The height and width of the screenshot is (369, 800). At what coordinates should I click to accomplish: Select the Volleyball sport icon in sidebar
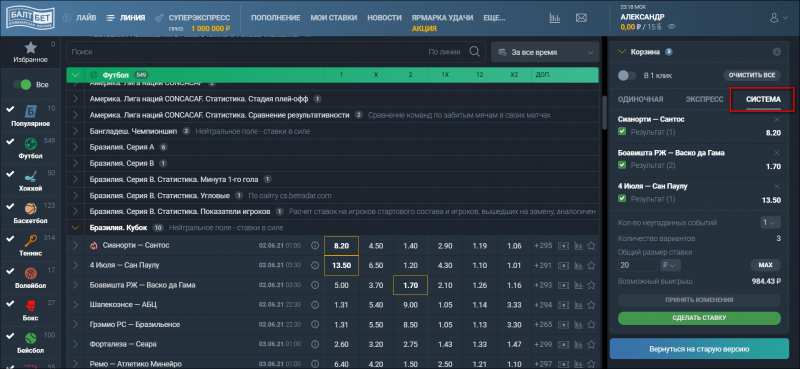pos(31,274)
